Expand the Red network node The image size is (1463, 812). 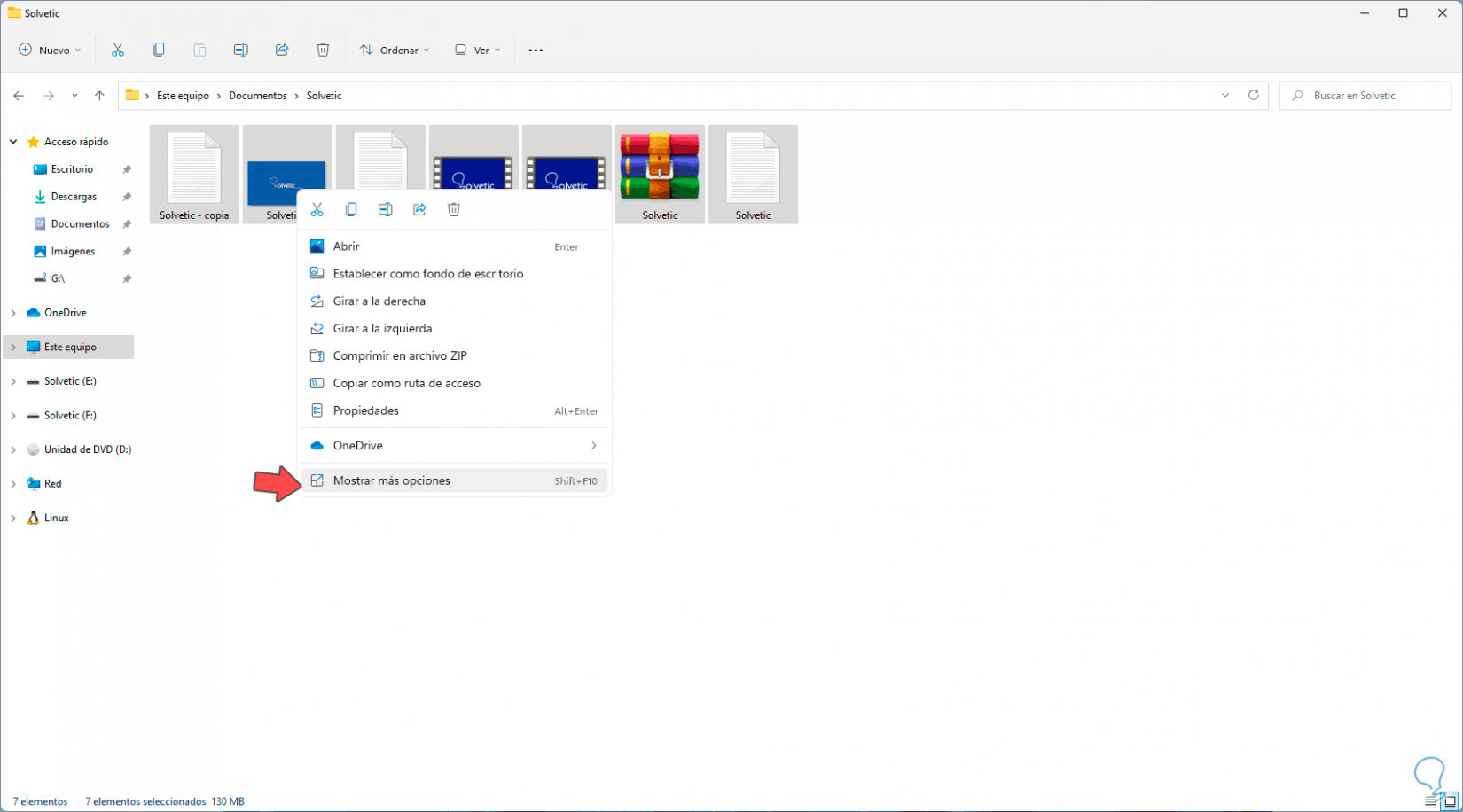tap(13, 484)
